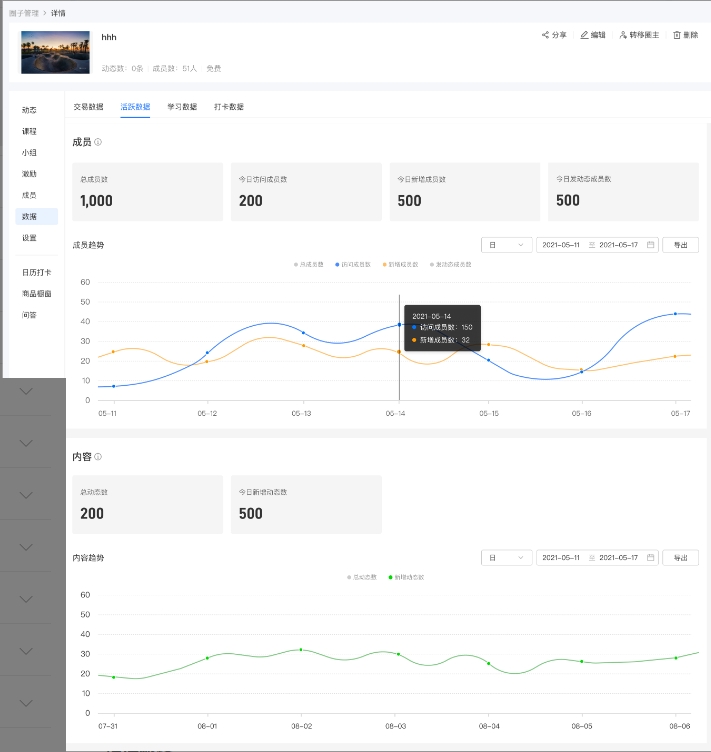Image resolution: width=711 pixels, height=752 pixels.
Task: Click the 分享 share icon
Action: [546, 35]
